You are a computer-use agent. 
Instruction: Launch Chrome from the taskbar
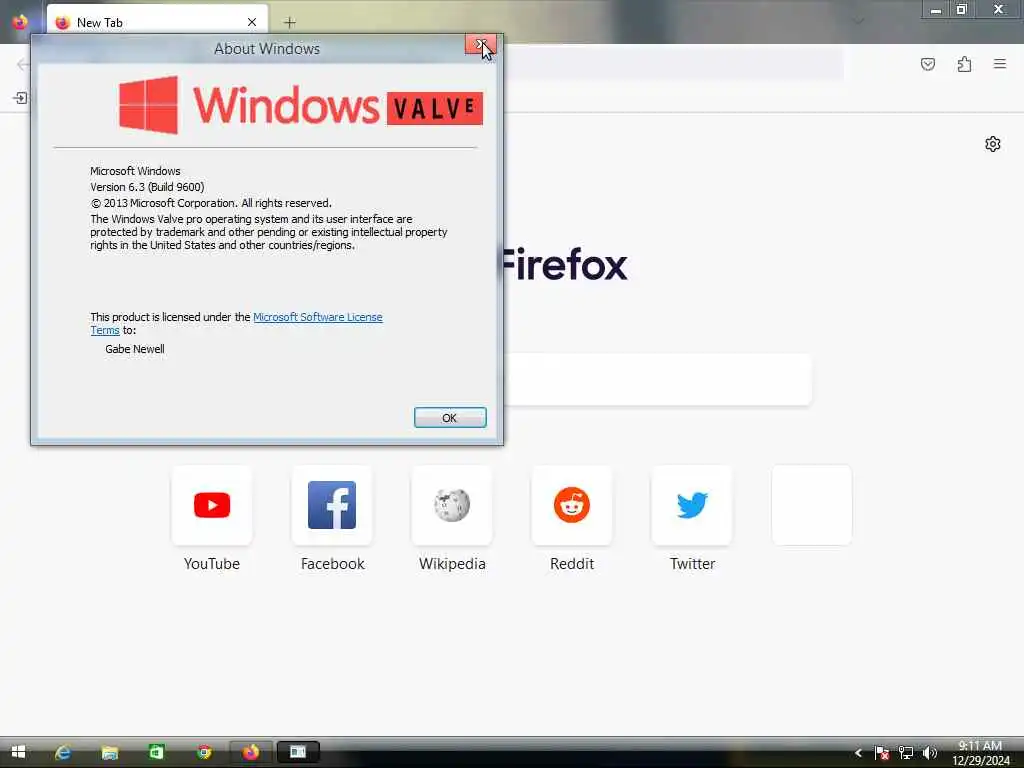pyautogui.click(x=204, y=752)
